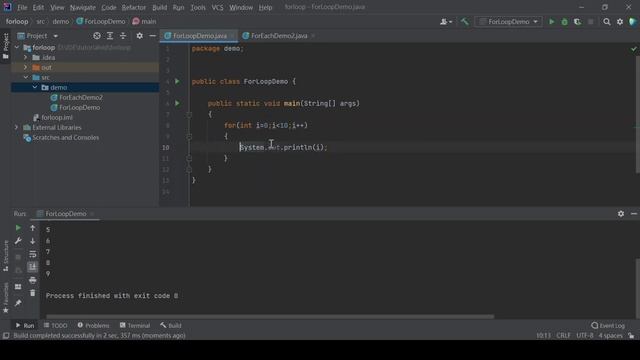
Task: Select ForLoopDemo class in project tree
Action: pos(80,107)
